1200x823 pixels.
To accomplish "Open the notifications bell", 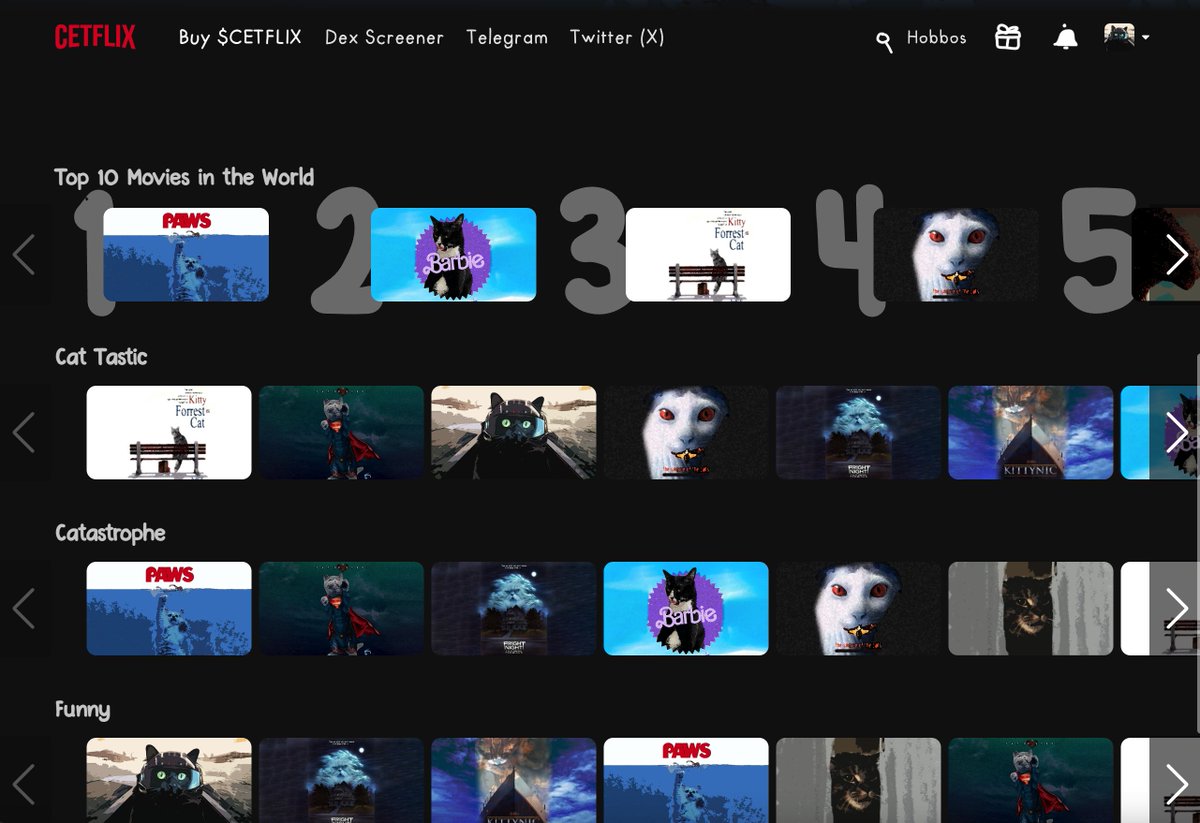I will click(x=1066, y=38).
